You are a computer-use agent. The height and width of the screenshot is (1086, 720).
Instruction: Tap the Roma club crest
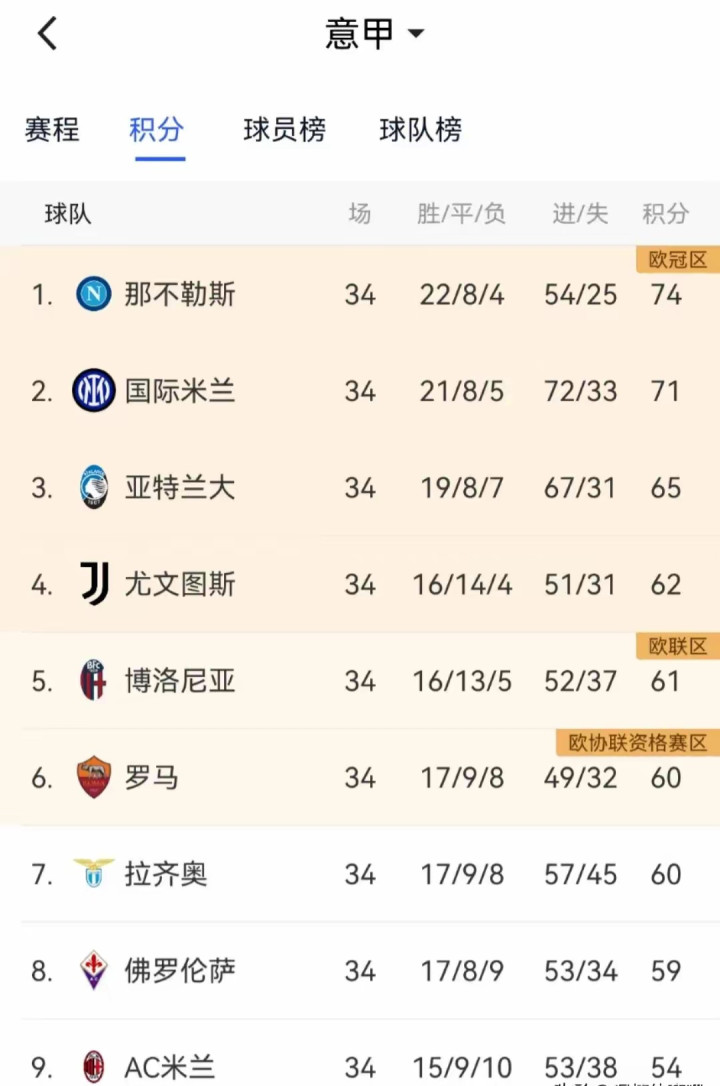(x=93, y=777)
